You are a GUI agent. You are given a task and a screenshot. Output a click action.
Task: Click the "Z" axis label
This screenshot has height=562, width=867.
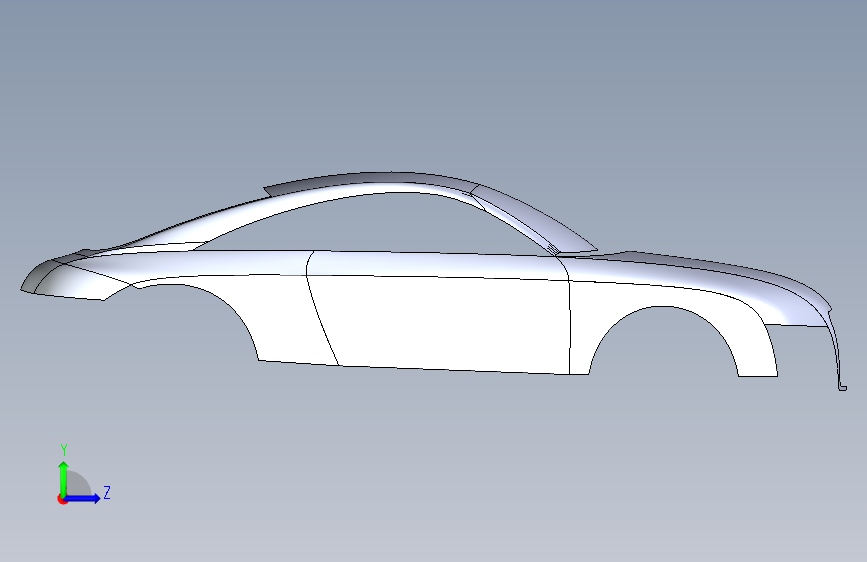[107, 492]
